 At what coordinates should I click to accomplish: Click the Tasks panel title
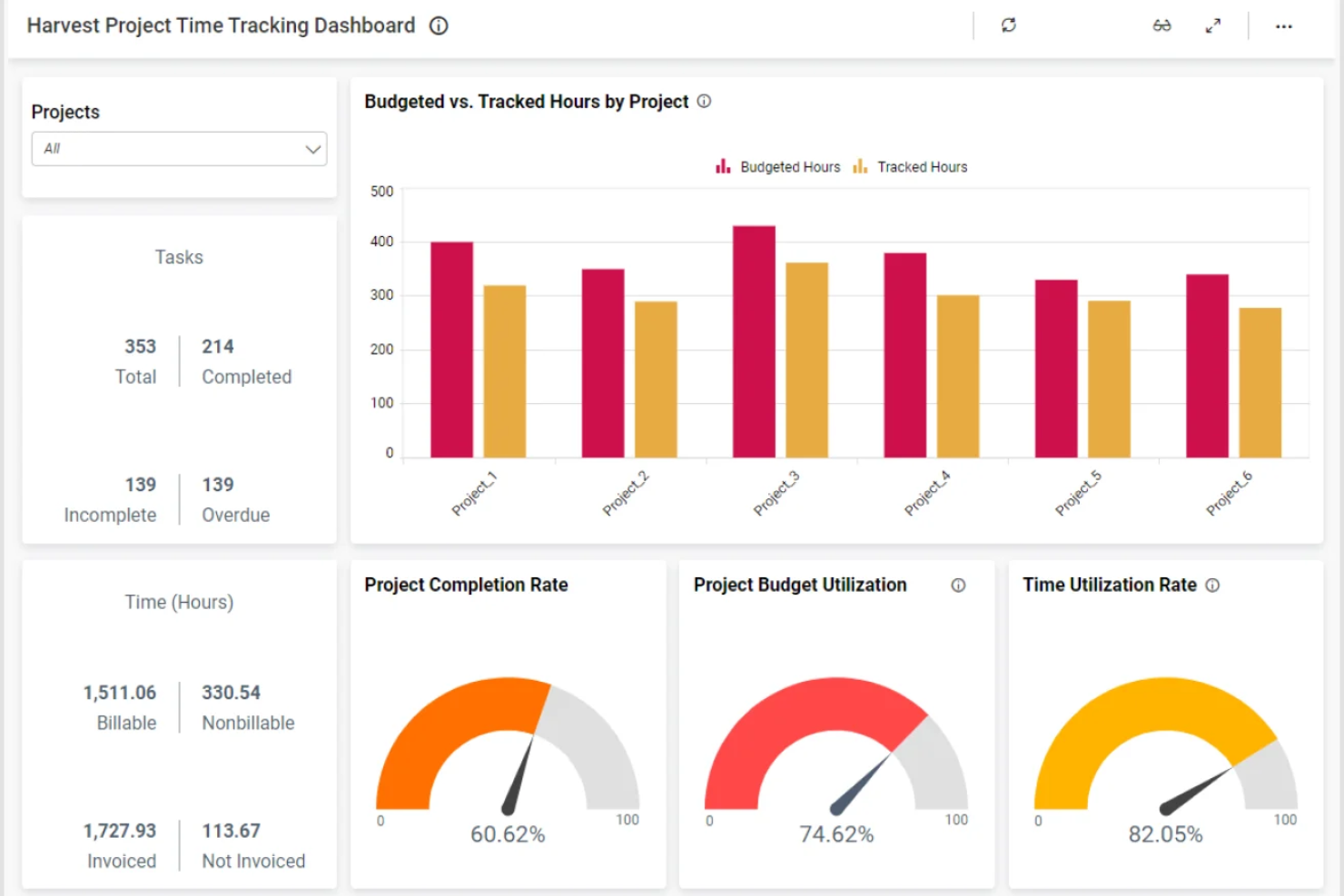(x=179, y=257)
